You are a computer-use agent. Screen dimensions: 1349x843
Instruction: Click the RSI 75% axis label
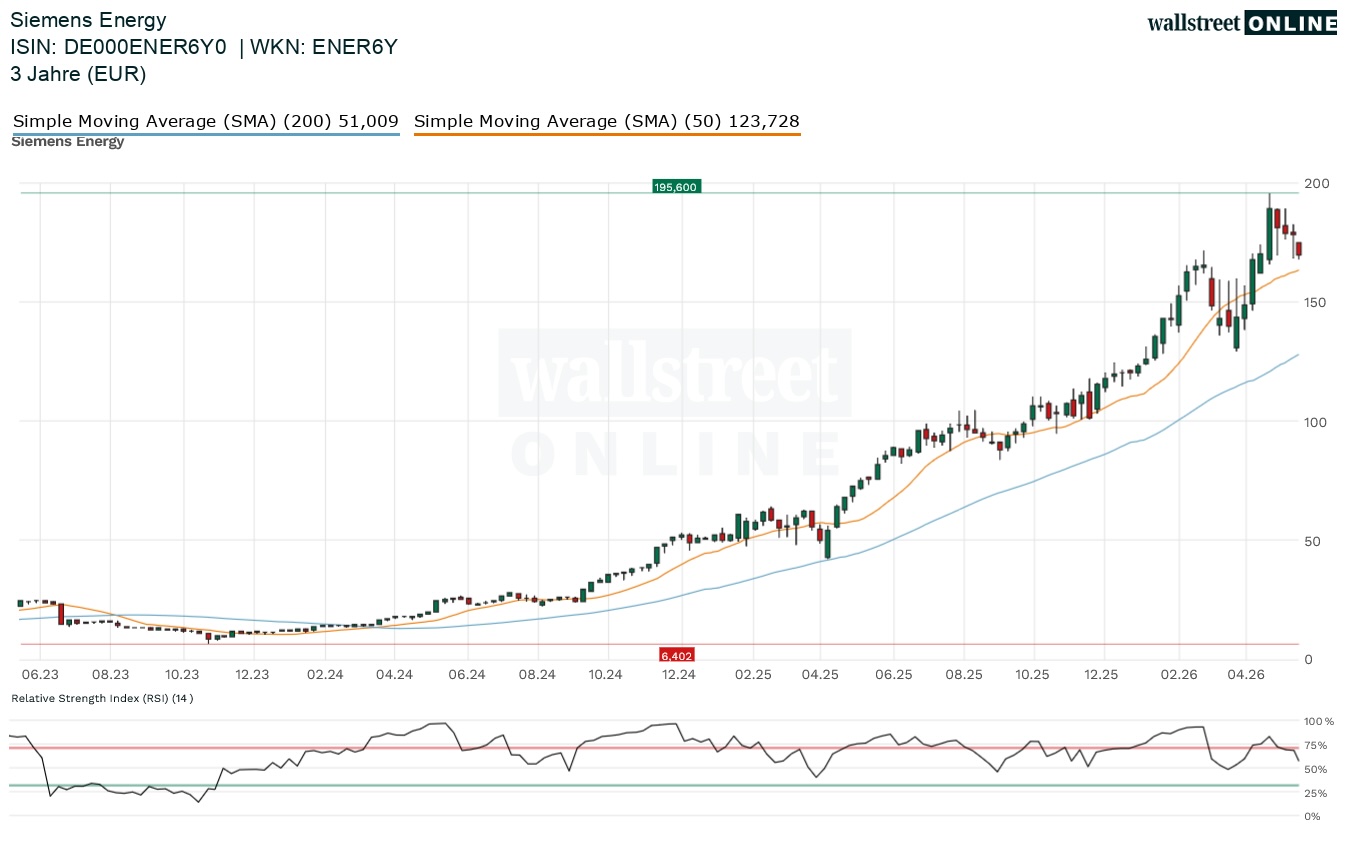click(1317, 745)
